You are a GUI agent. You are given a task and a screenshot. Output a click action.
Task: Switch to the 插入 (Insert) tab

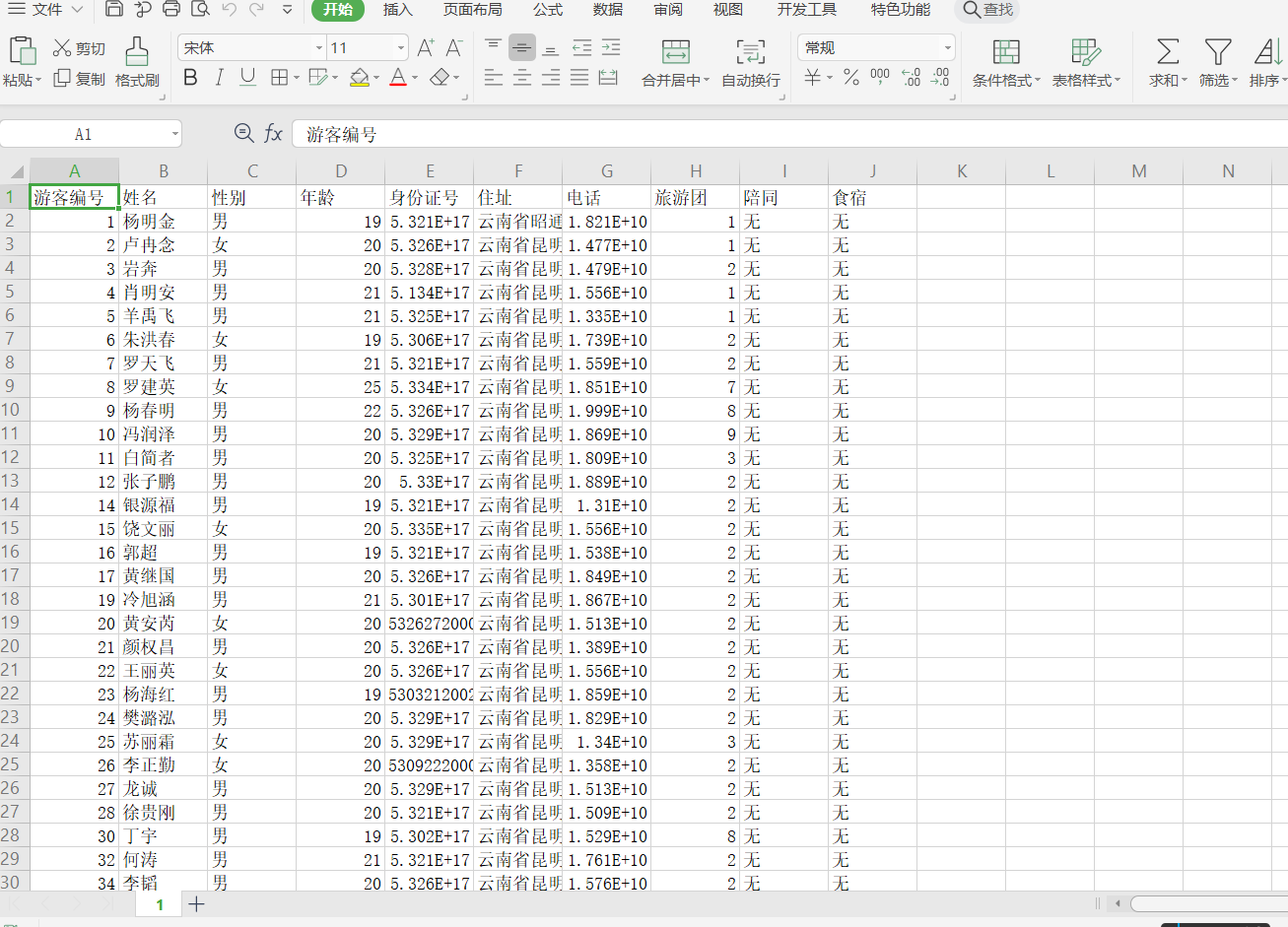398,10
